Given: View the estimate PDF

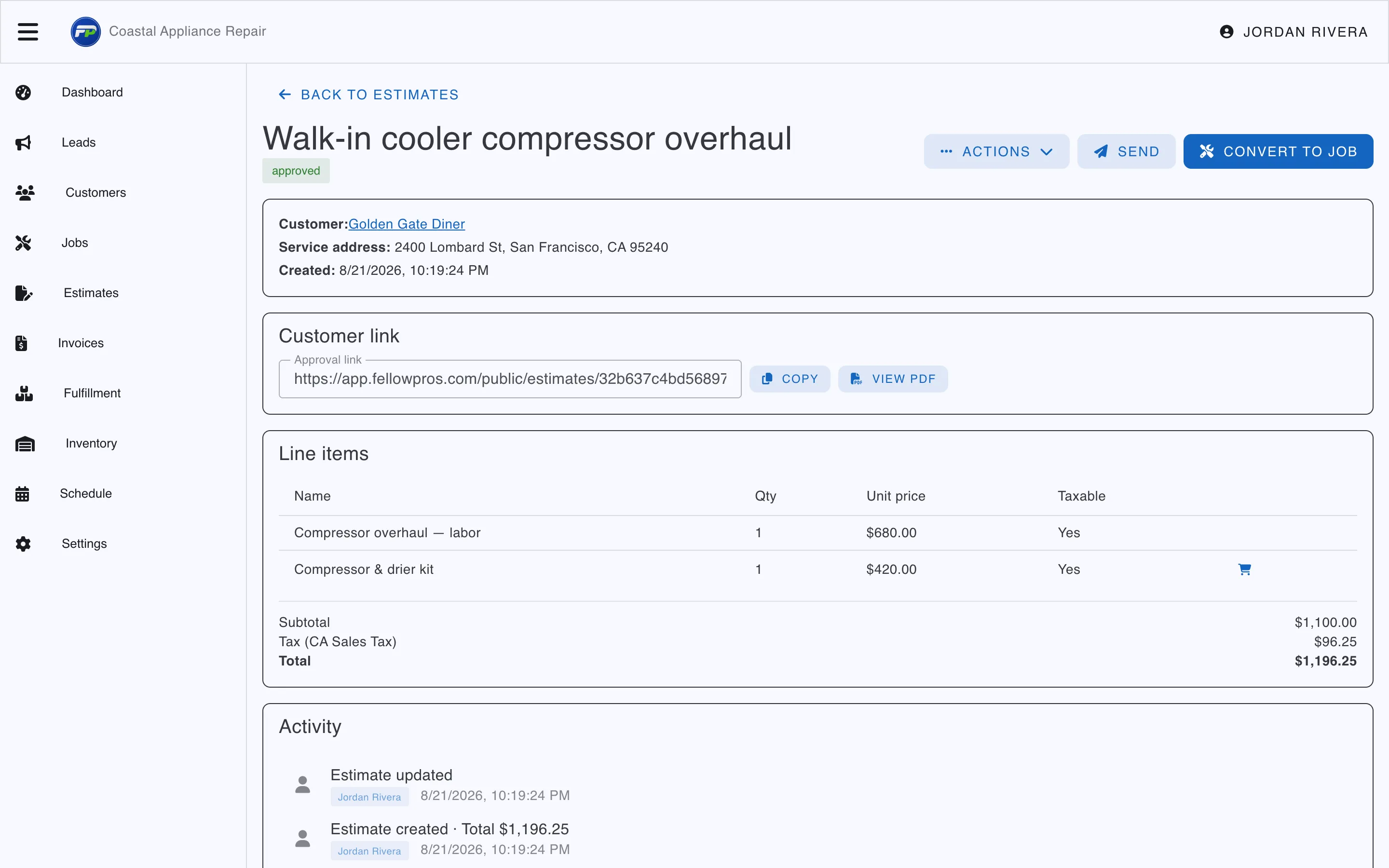Looking at the screenshot, I should tap(893, 379).
